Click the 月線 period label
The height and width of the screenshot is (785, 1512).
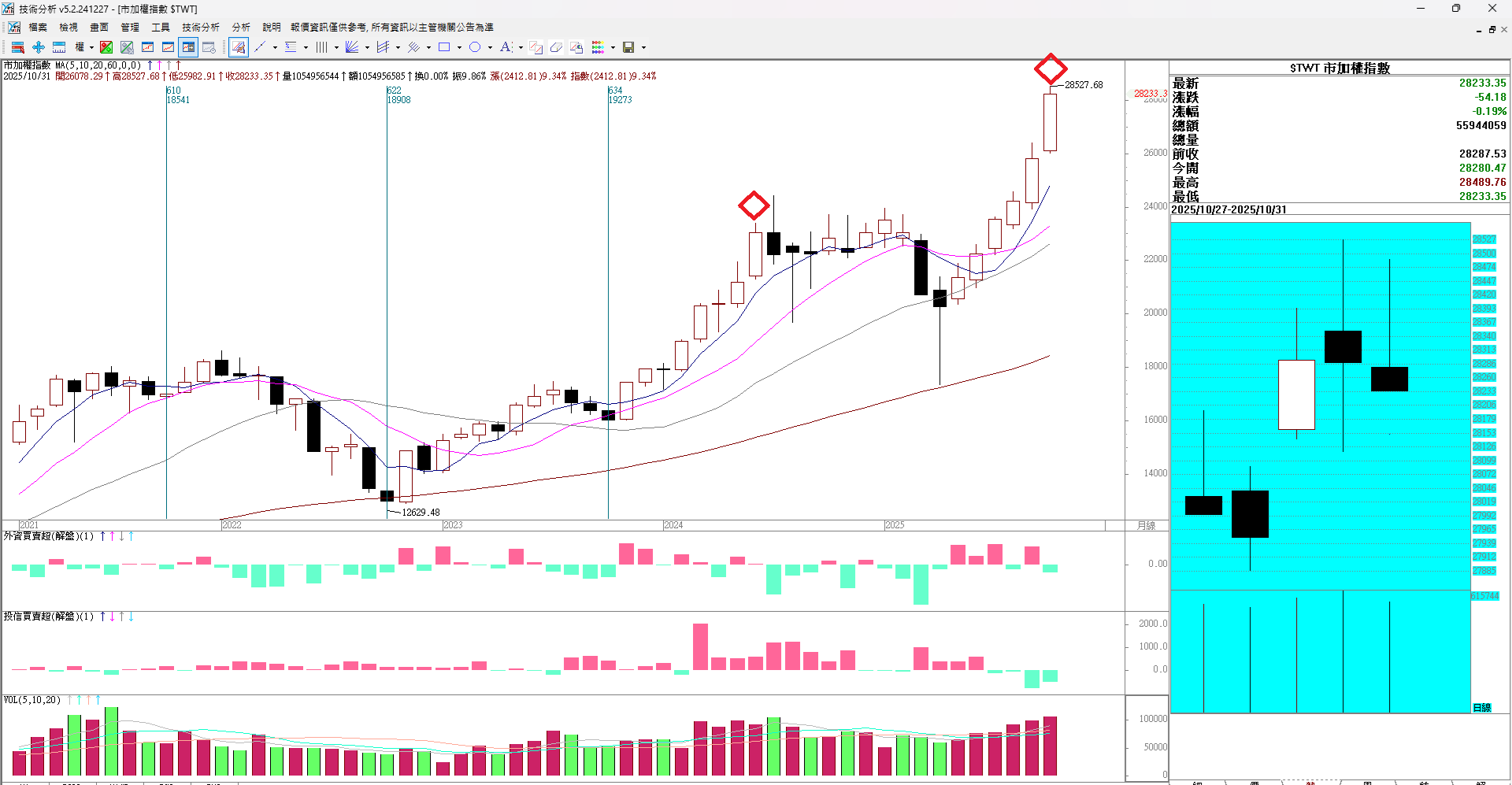pyautogui.click(x=1146, y=525)
